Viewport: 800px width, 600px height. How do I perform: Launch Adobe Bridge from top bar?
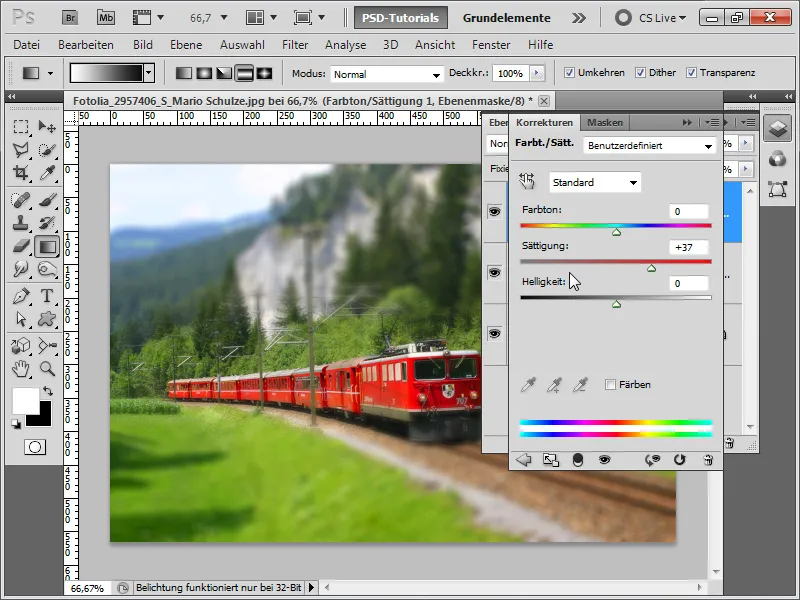(70, 18)
